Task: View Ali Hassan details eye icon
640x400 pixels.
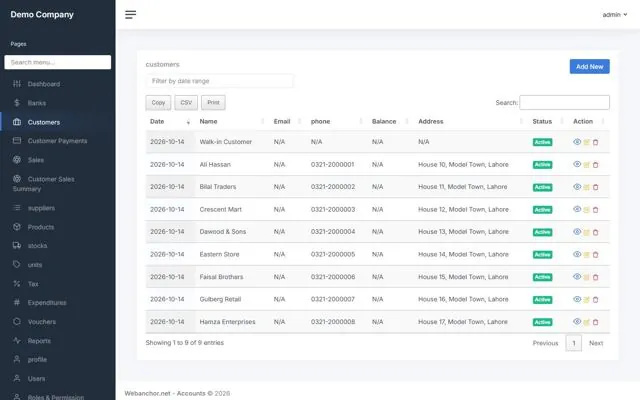Action: 577,164
